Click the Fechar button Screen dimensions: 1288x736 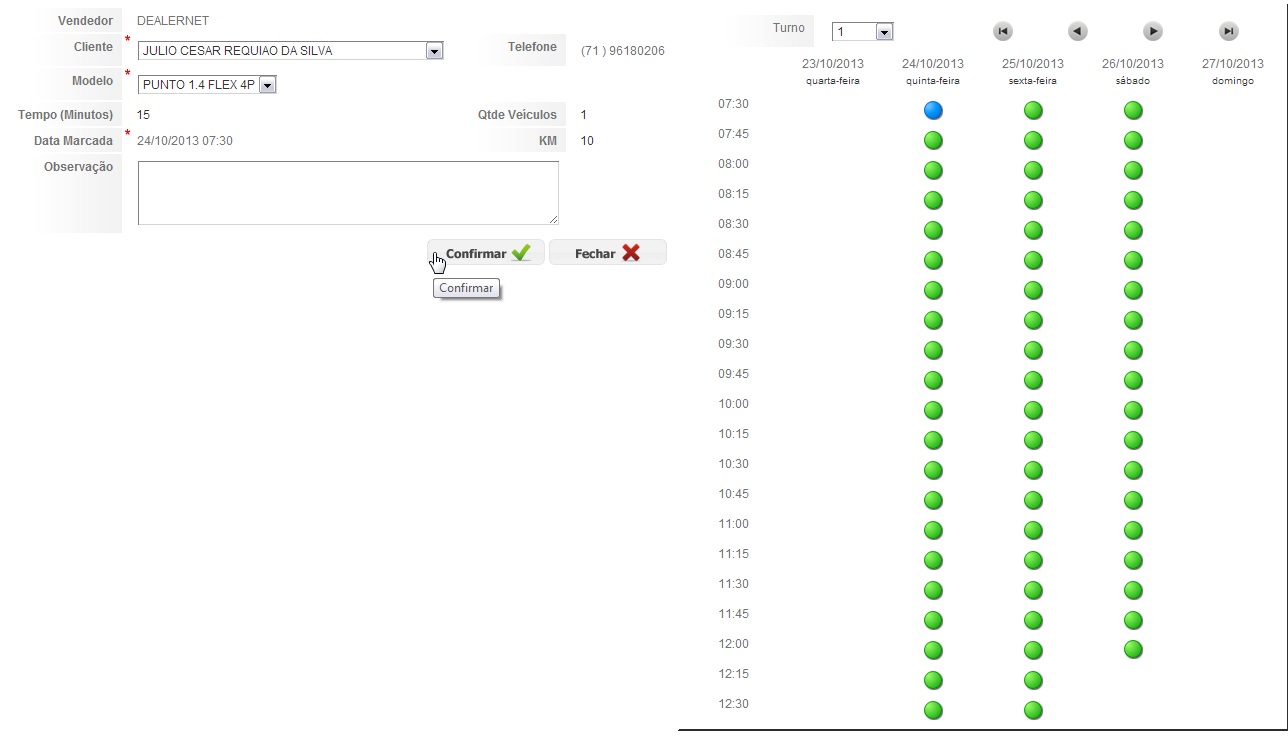click(x=607, y=253)
